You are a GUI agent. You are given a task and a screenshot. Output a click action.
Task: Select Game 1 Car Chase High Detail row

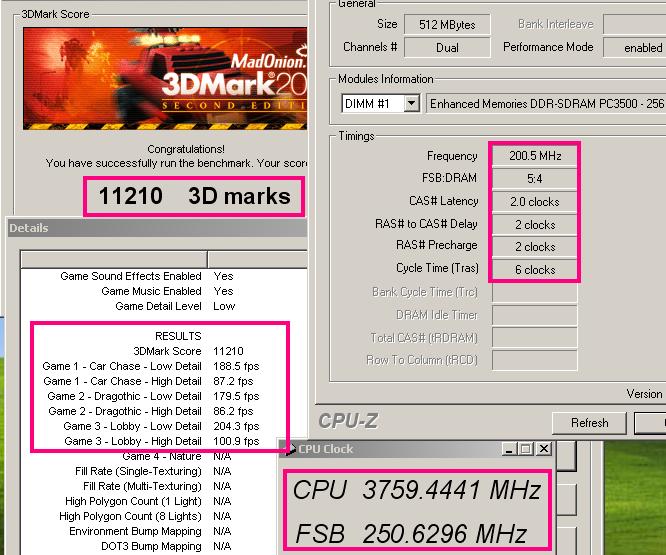(x=164, y=381)
